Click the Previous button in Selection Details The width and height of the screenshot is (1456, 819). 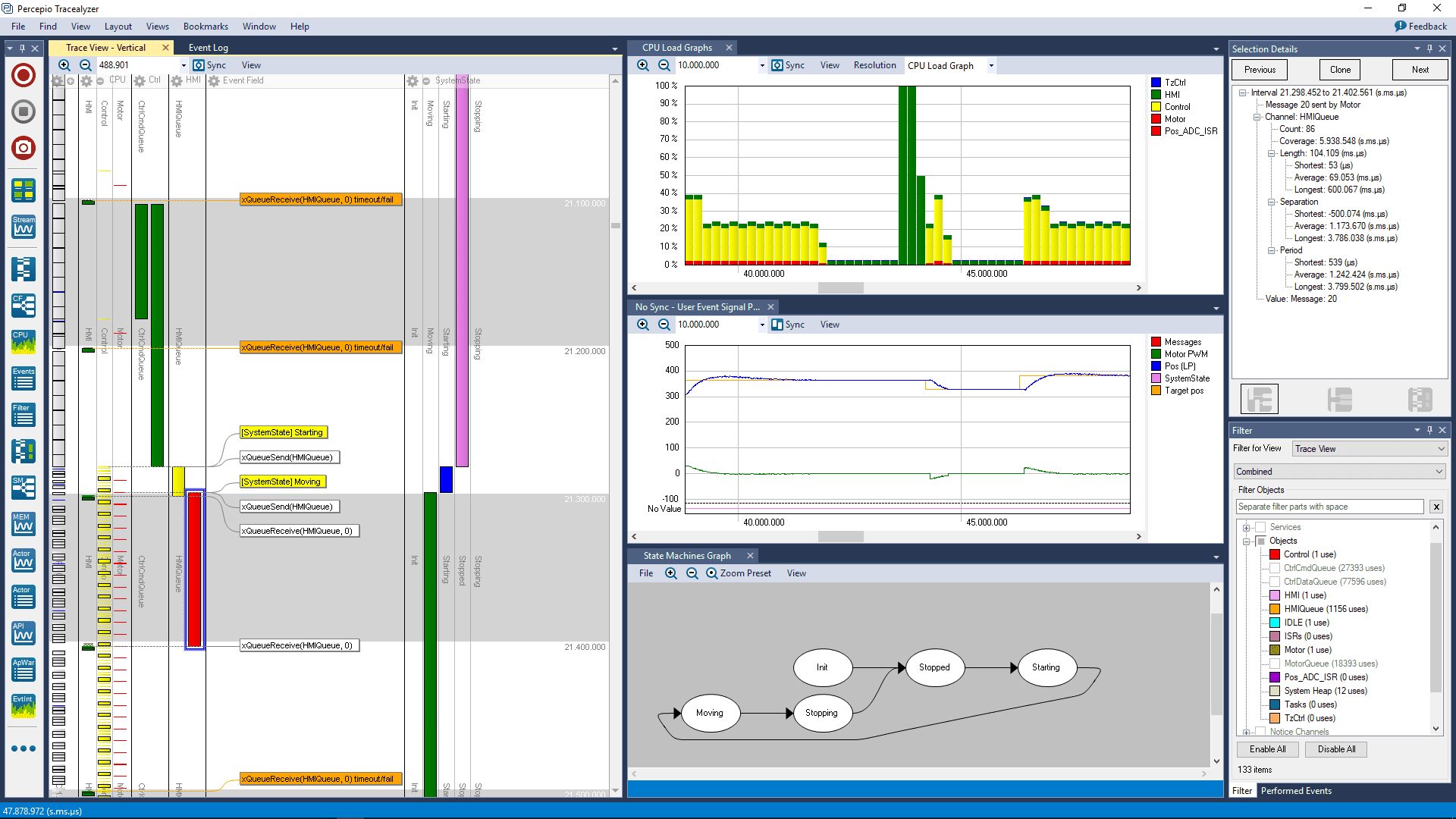click(x=1260, y=69)
